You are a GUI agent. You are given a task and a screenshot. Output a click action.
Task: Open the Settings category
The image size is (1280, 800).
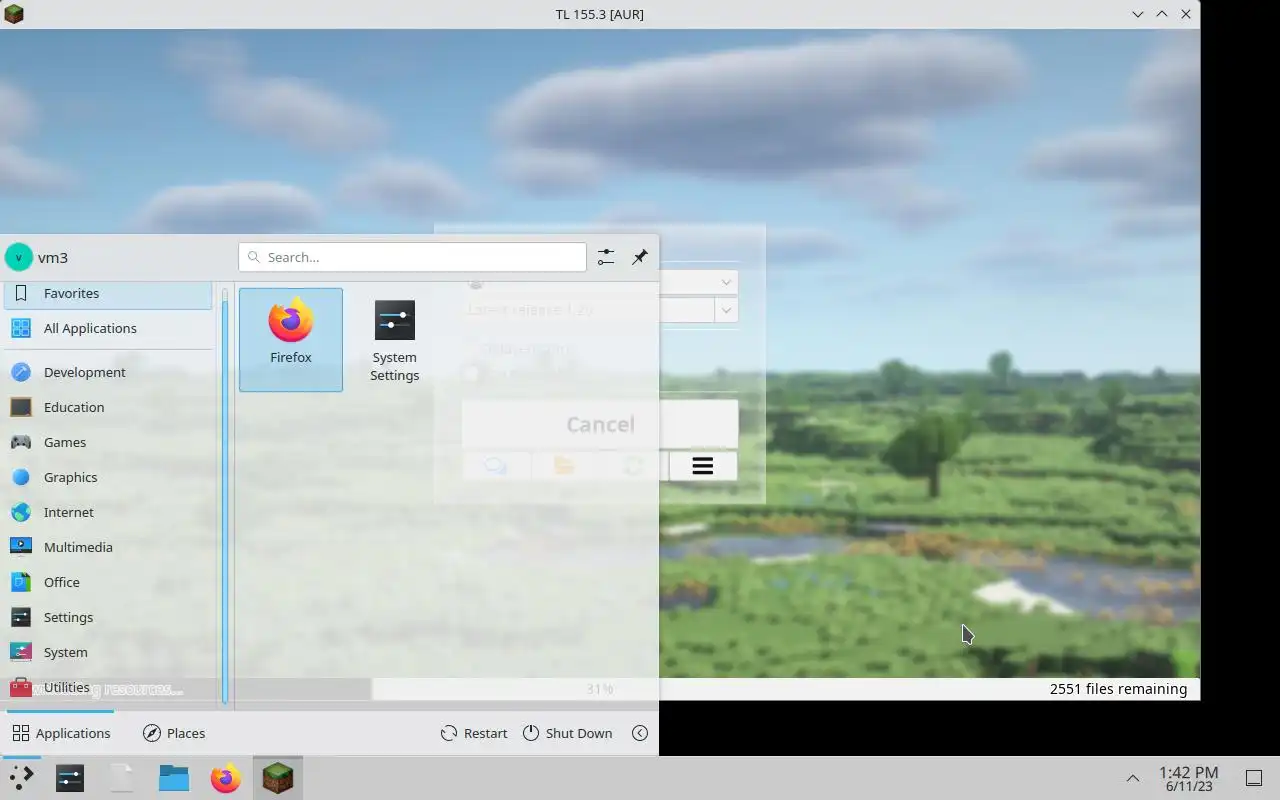pyautogui.click(x=108, y=617)
